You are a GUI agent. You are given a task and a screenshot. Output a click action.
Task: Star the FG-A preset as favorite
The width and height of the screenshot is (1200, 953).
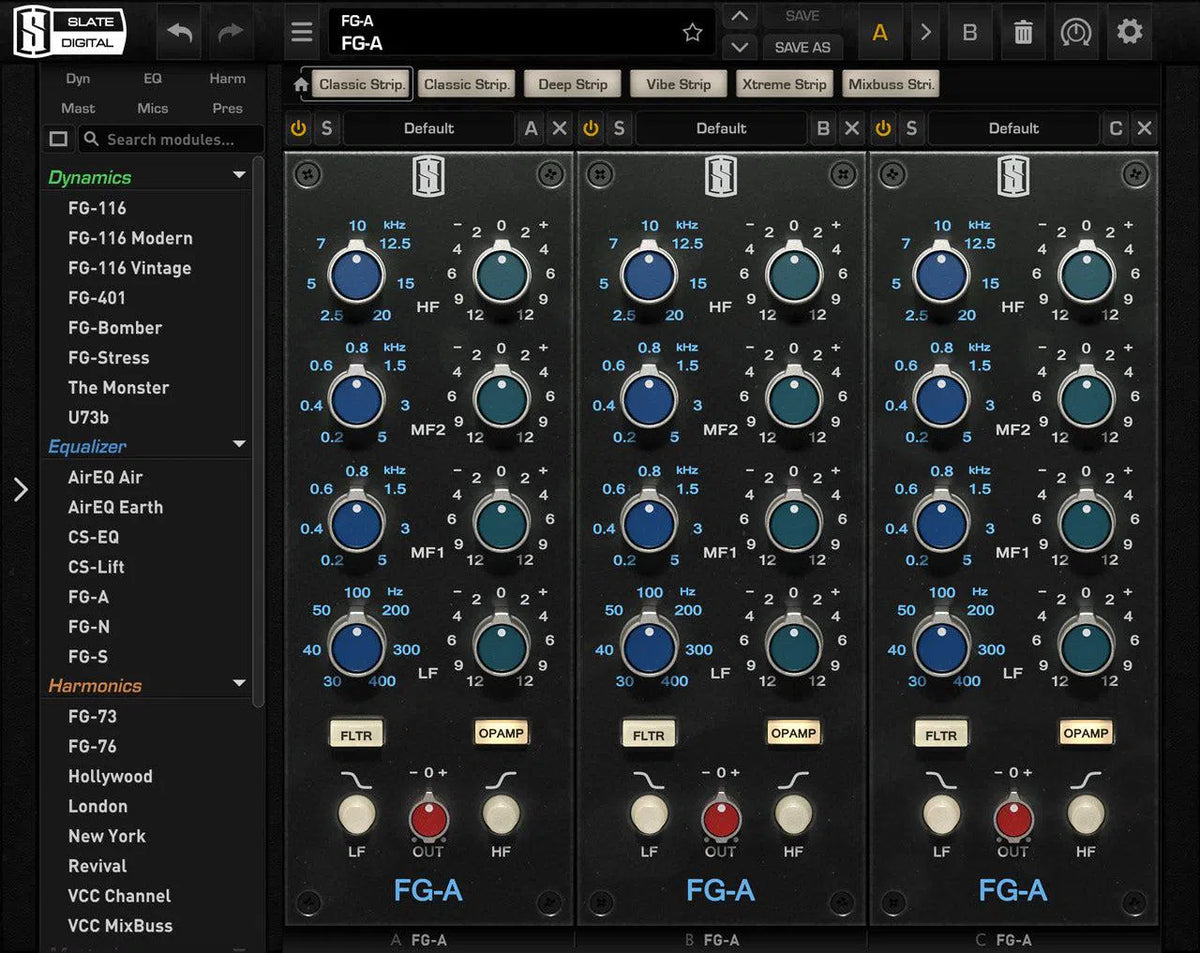[692, 32]
